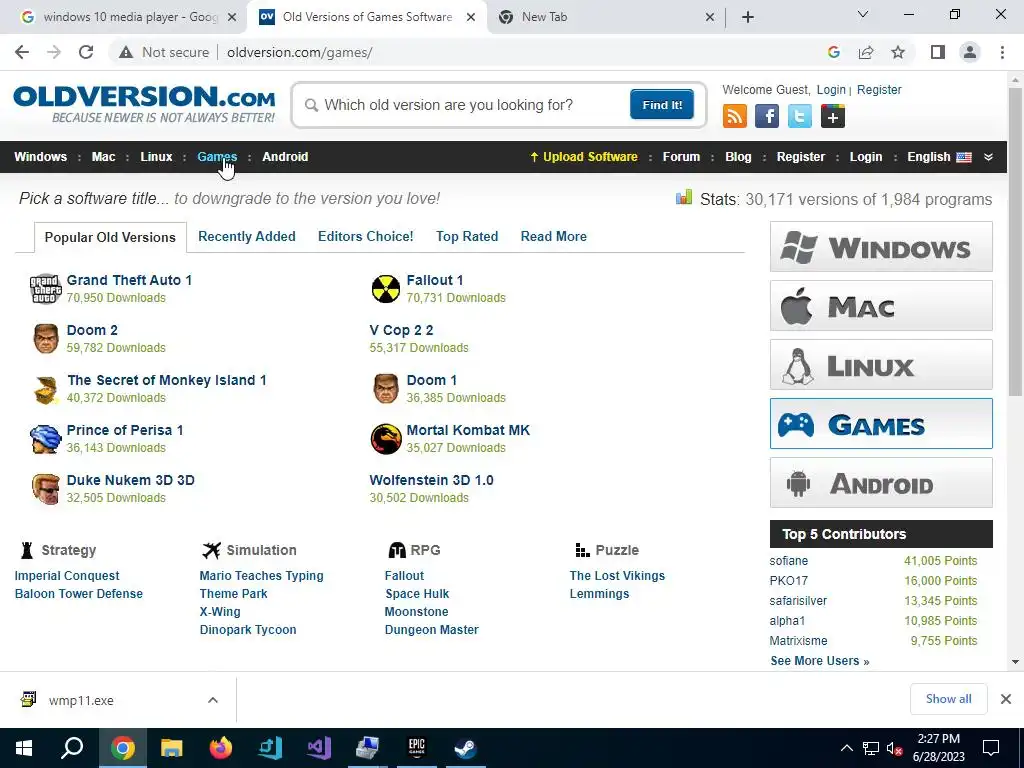Show hidden system tray icons
Image resolution: width=1024 pixels, height=768 pixels.
[846, 748]
